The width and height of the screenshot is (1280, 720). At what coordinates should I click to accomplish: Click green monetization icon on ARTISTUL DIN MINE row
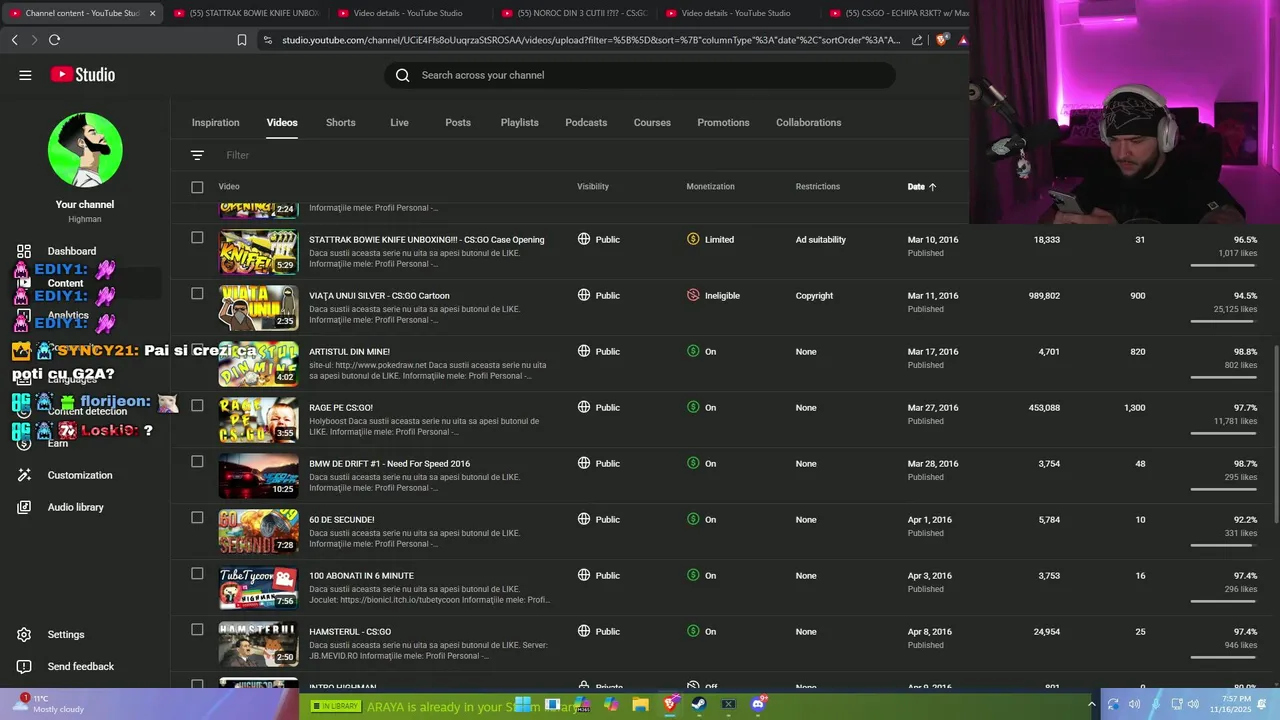pyautogui.click(x=693, y=351)
